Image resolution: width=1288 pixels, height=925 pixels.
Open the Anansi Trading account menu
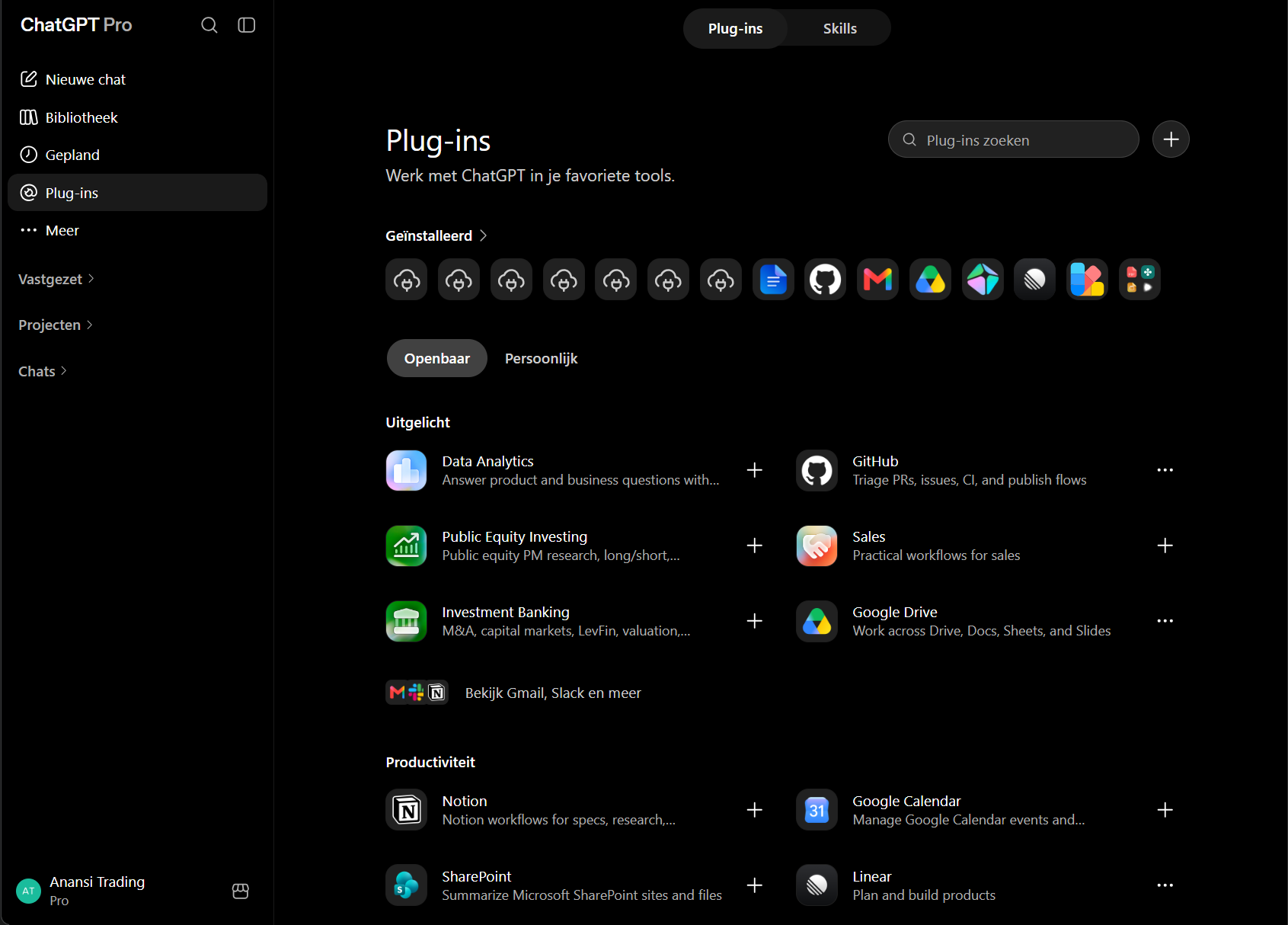click(x=114, y=891)
